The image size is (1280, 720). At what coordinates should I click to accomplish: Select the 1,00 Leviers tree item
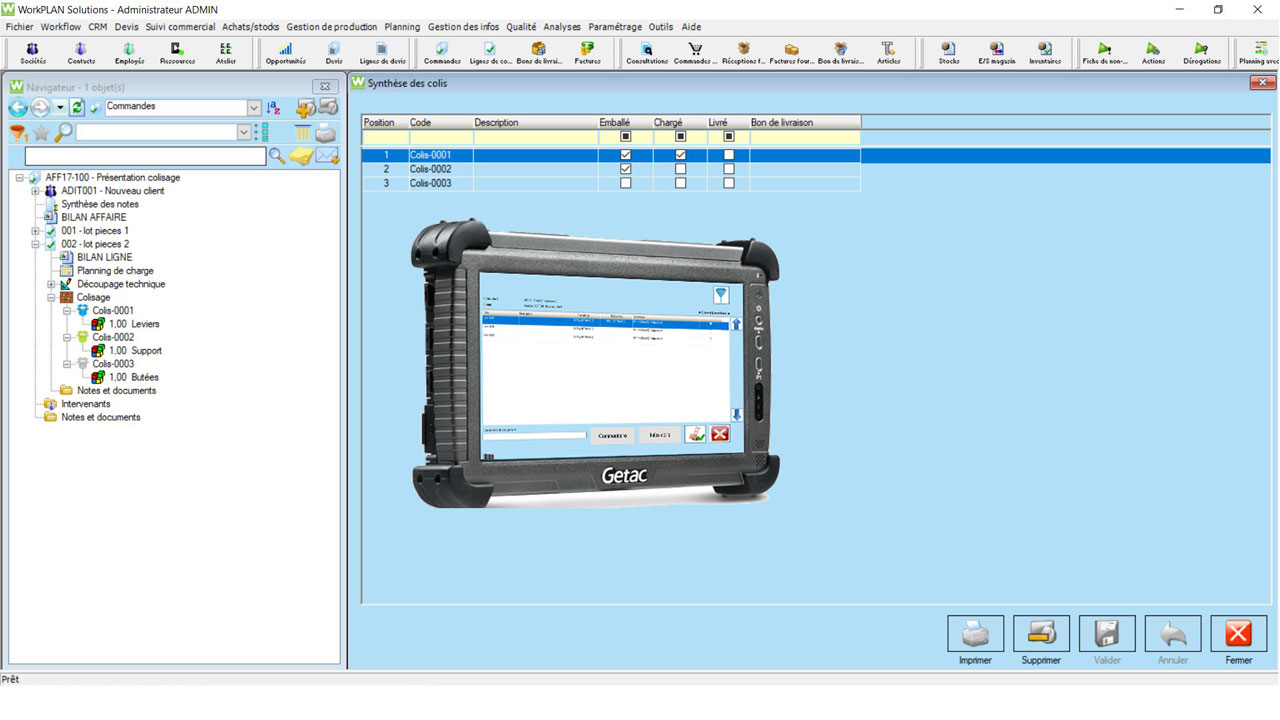(x=134, y=324)
